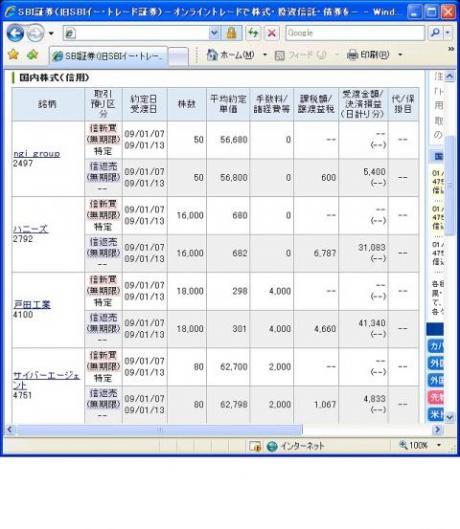Open the ハニーズ stock link
Viewport: 460px width, 529px height.
click(x=31, y=229)
